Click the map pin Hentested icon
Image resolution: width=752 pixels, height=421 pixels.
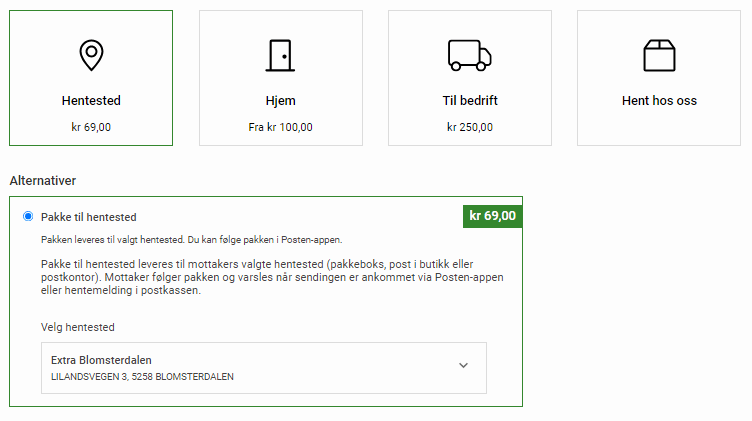[91, 55]
